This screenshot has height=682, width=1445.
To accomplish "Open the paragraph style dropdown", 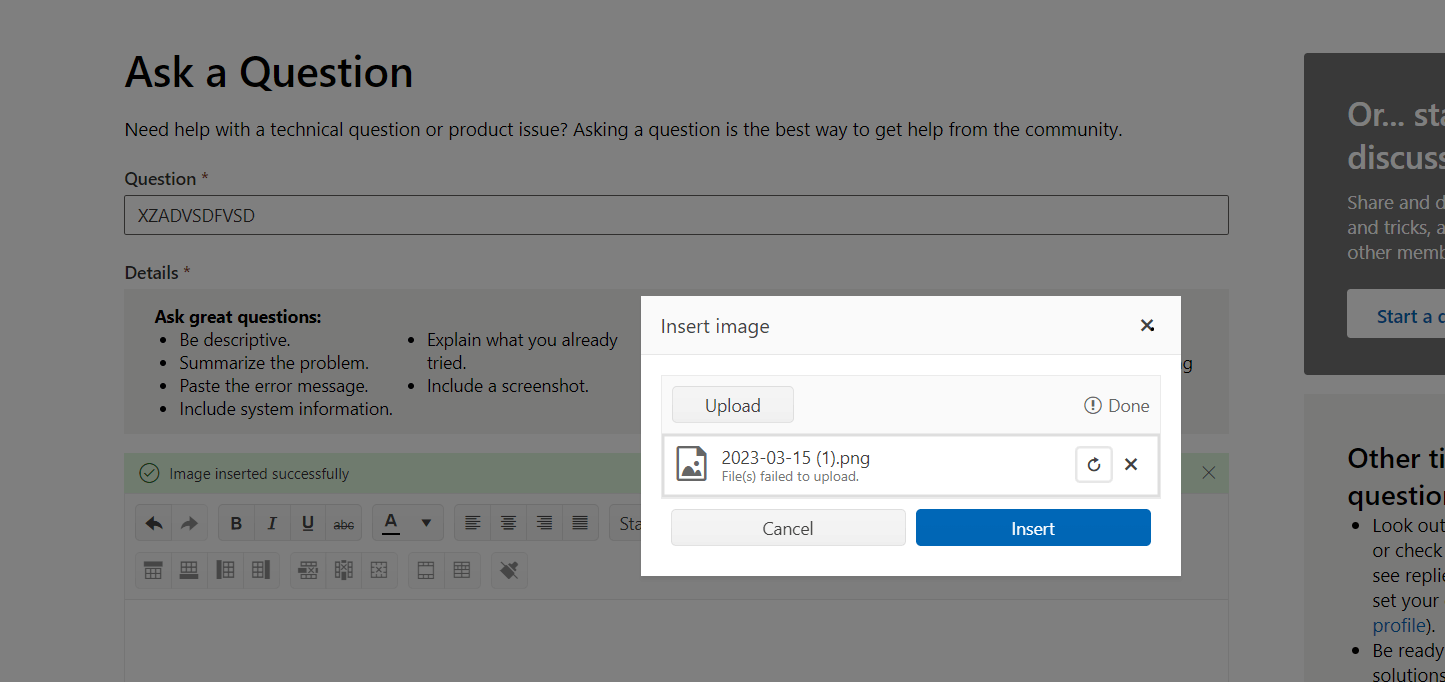I will click(x=626, y=523).
